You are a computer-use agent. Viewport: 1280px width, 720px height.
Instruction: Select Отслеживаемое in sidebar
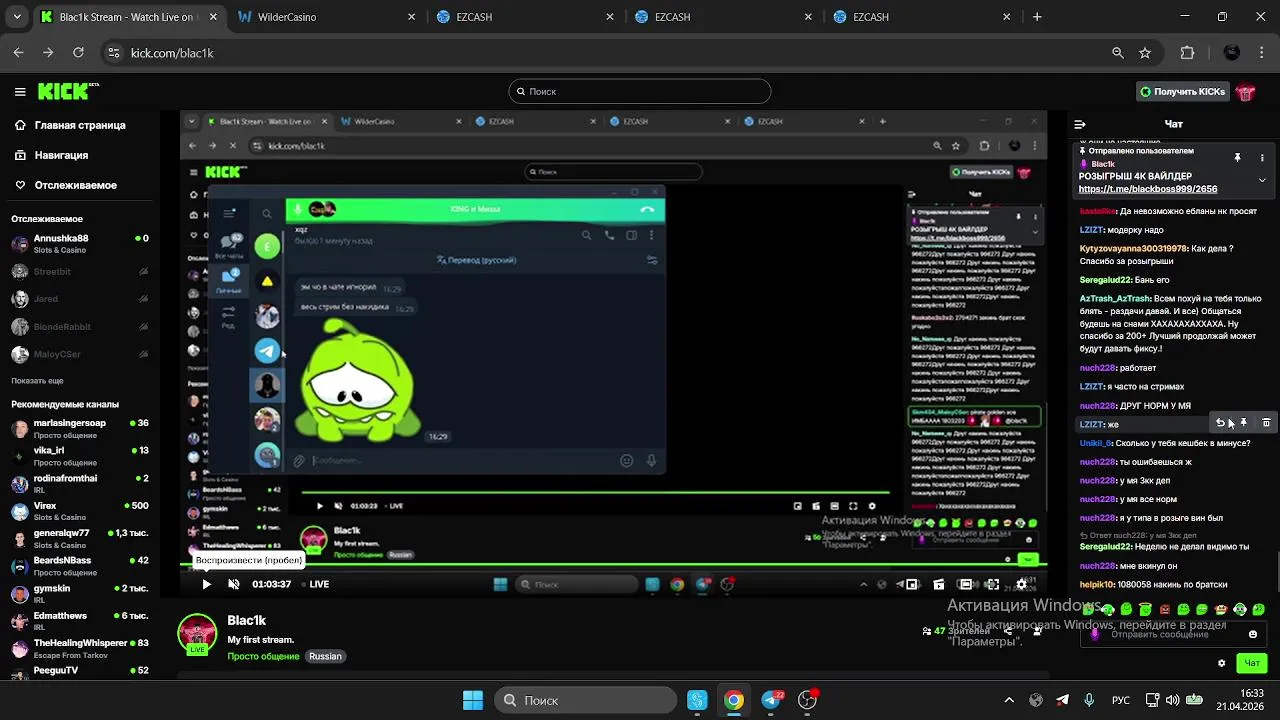click(76, 186)
